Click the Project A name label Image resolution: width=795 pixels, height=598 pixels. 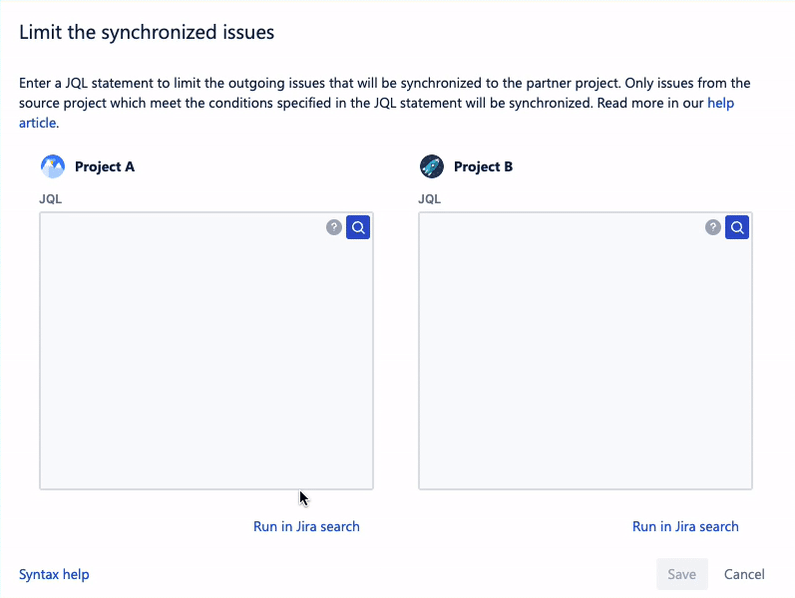104,167
